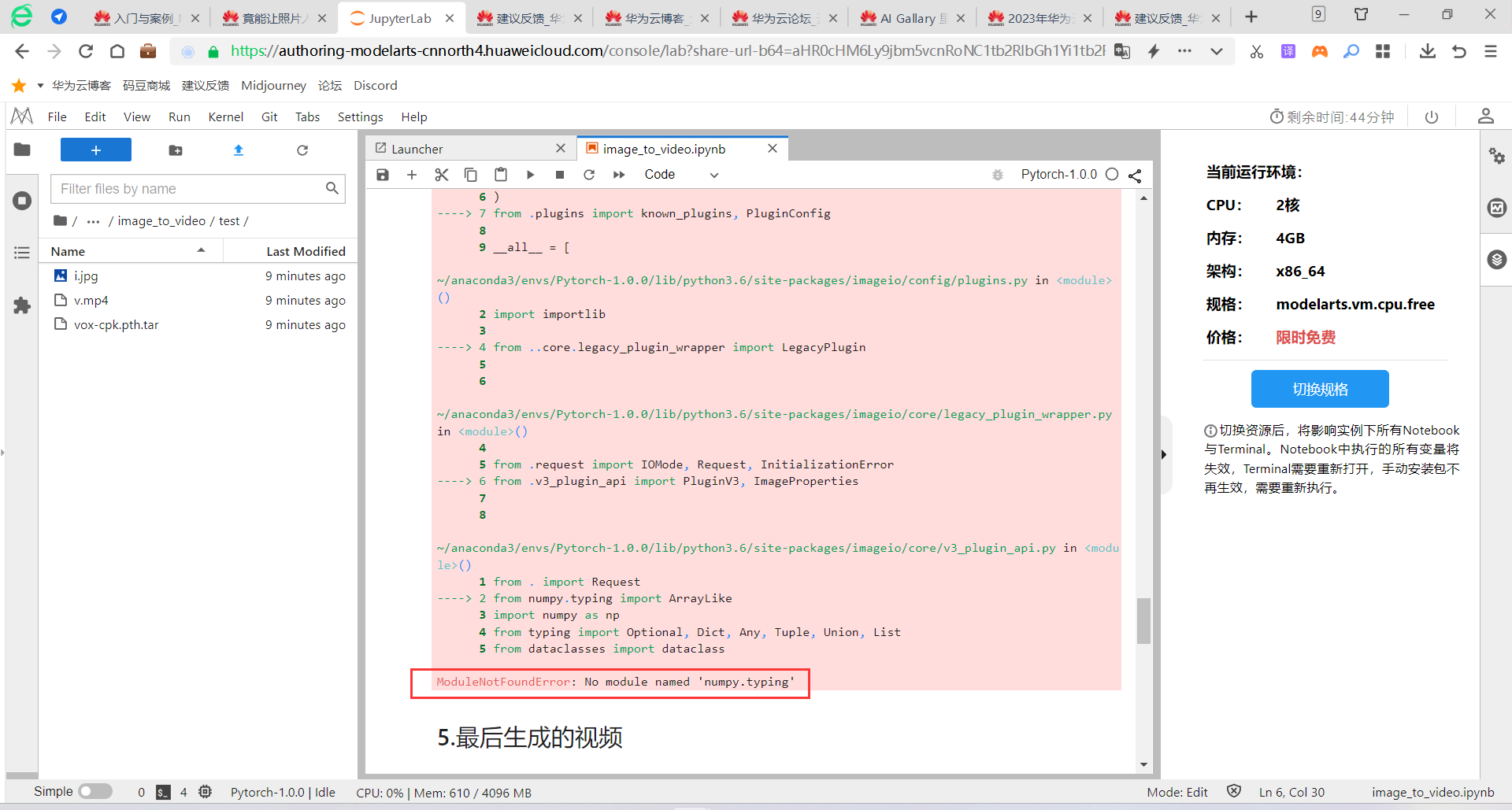
Task: Go to root folder breadcrumb icon
Action: (x=60, y=220)
